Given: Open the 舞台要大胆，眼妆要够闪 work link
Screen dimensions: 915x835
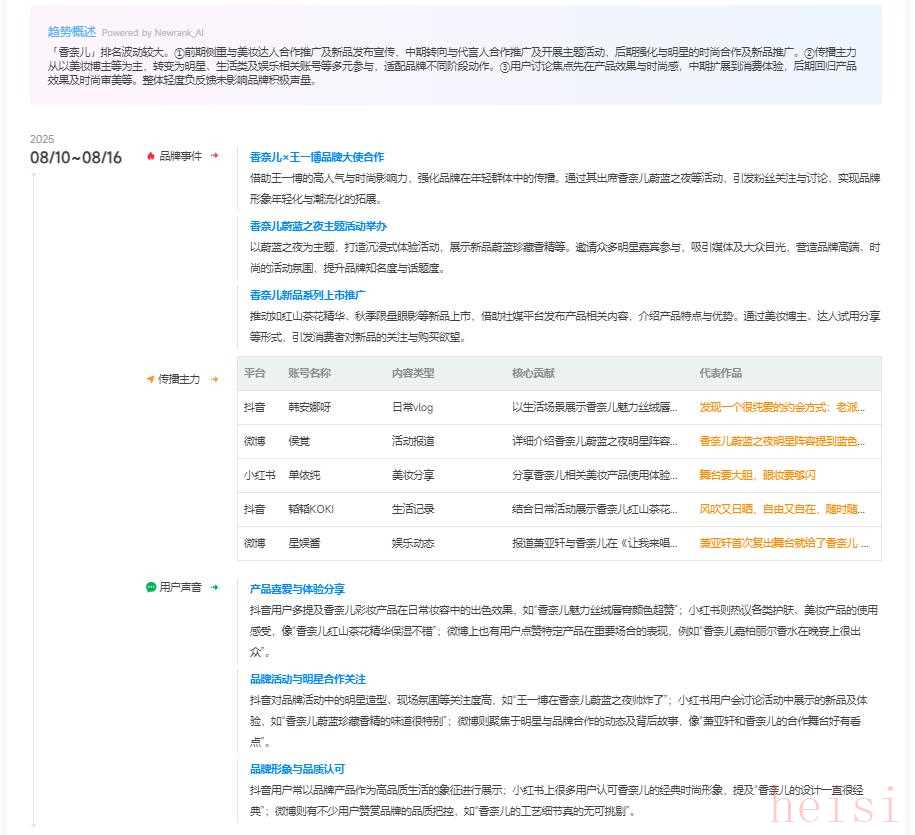Looking at the screenshot, I should (757, 475).
